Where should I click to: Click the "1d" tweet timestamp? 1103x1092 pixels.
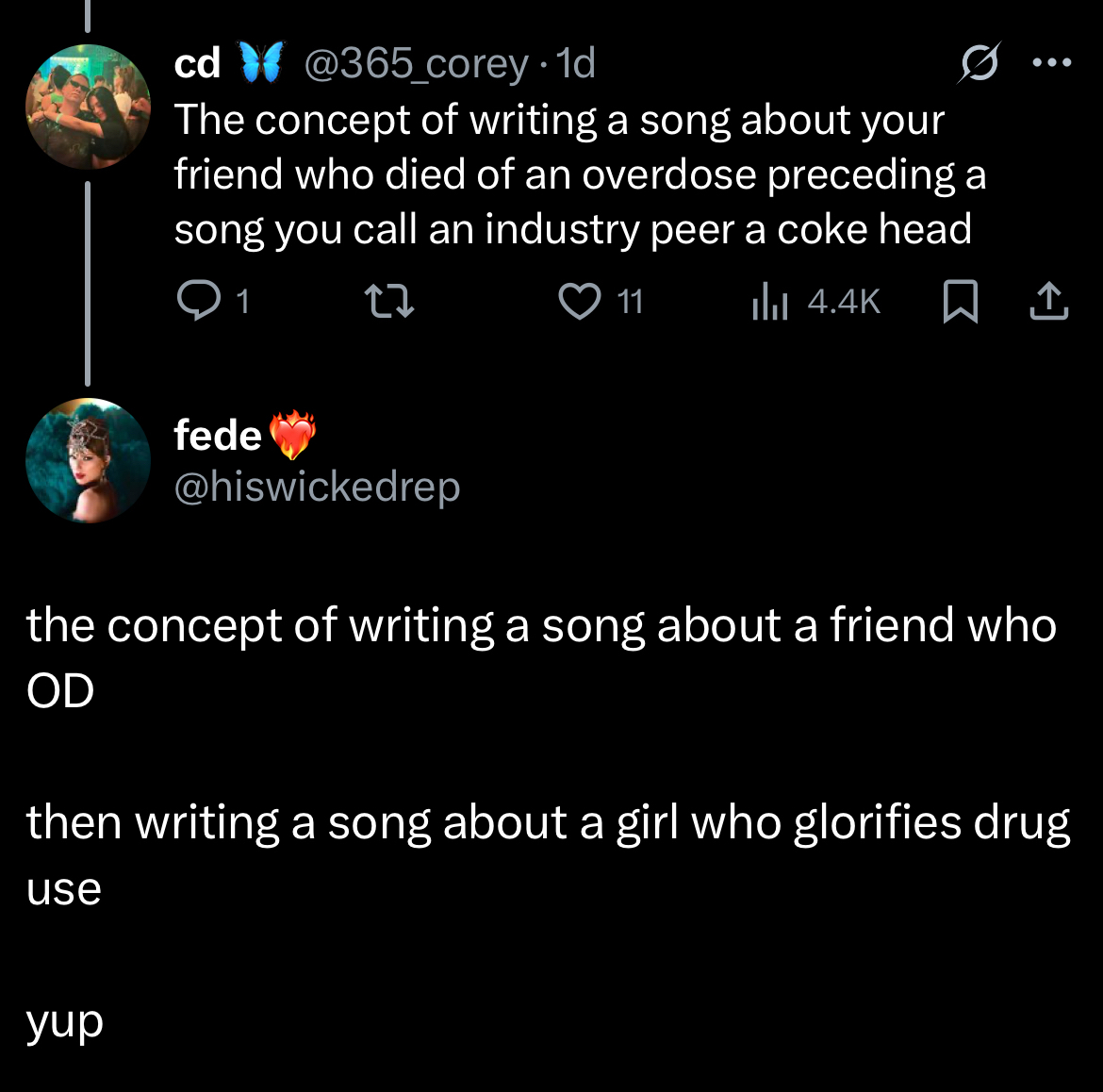coord(576,64)
